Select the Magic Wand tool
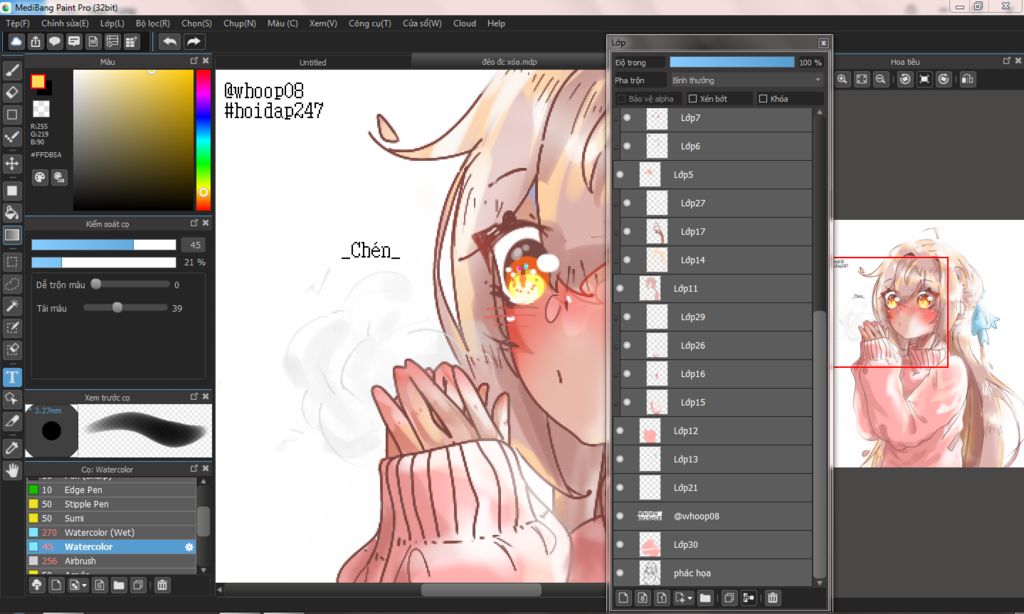 tap(12, 306)
